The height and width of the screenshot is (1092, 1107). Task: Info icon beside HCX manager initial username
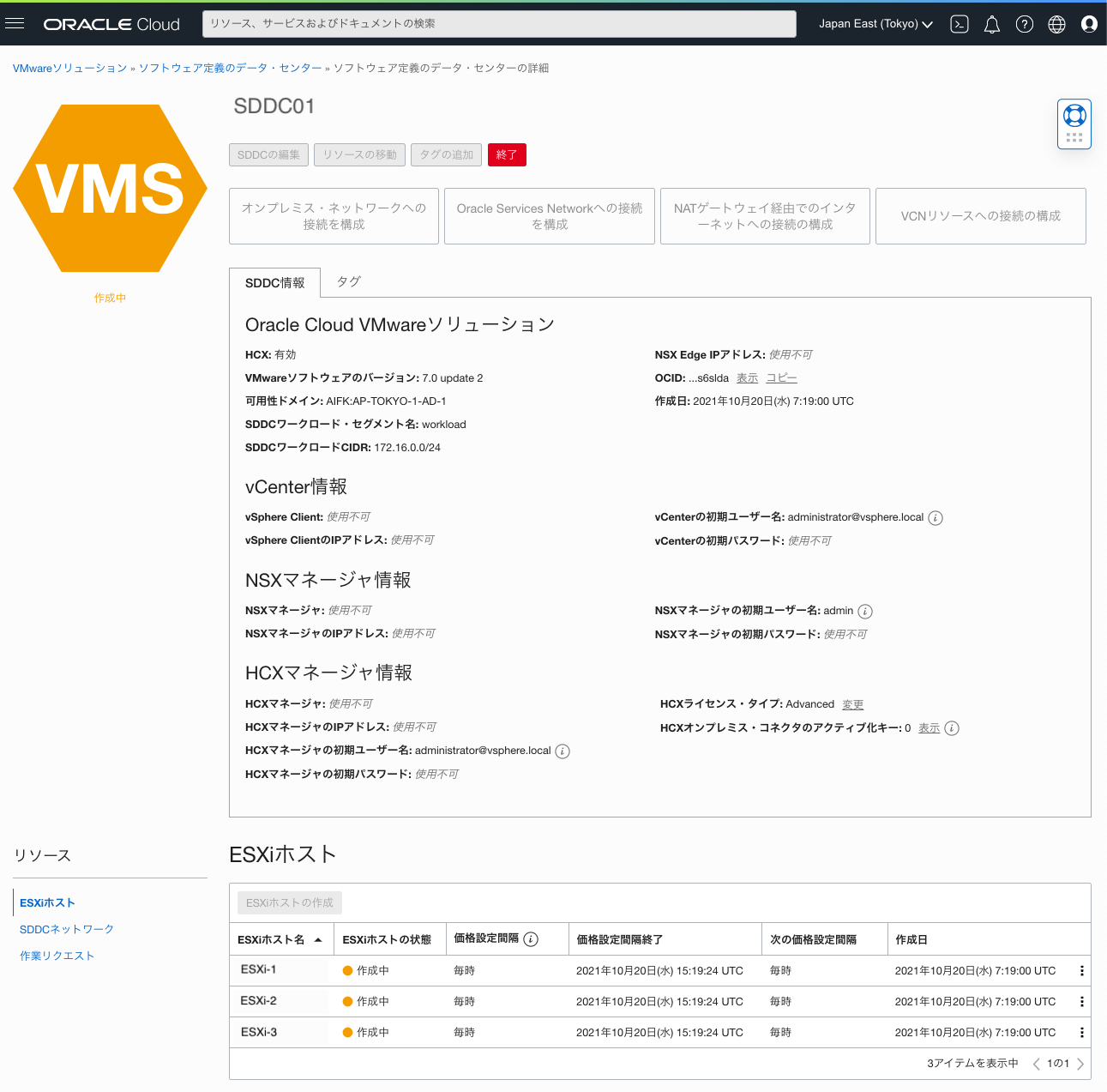tap(563, 751)
